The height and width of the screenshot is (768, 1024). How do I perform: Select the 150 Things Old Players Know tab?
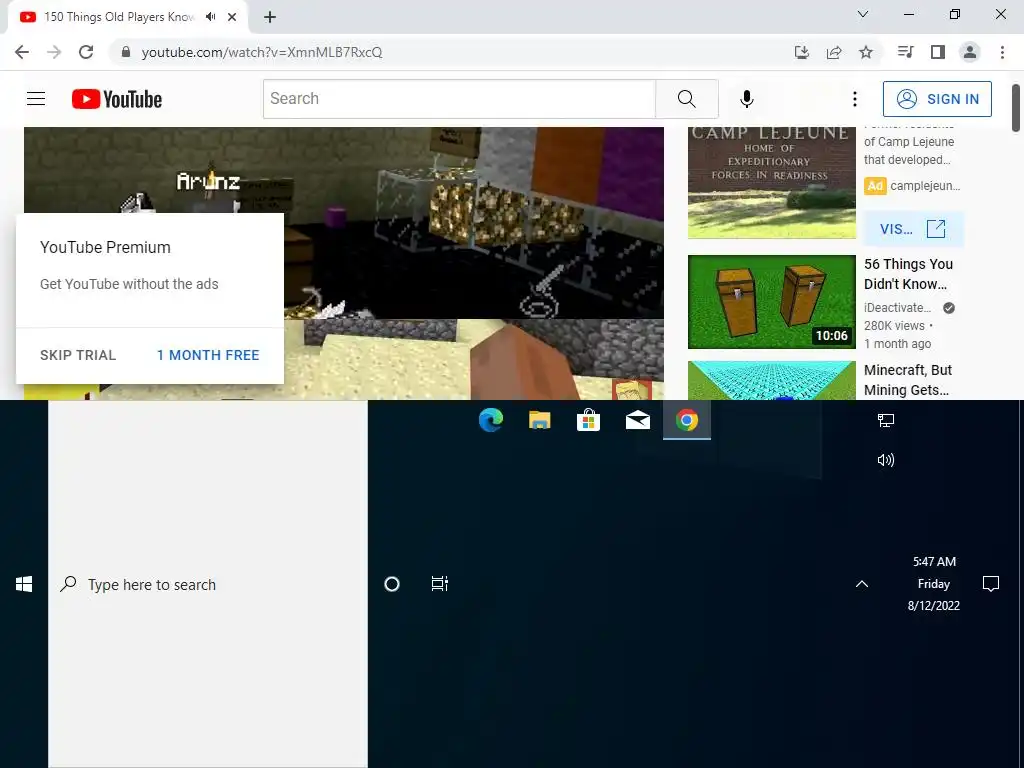click(x=118, y=17)
